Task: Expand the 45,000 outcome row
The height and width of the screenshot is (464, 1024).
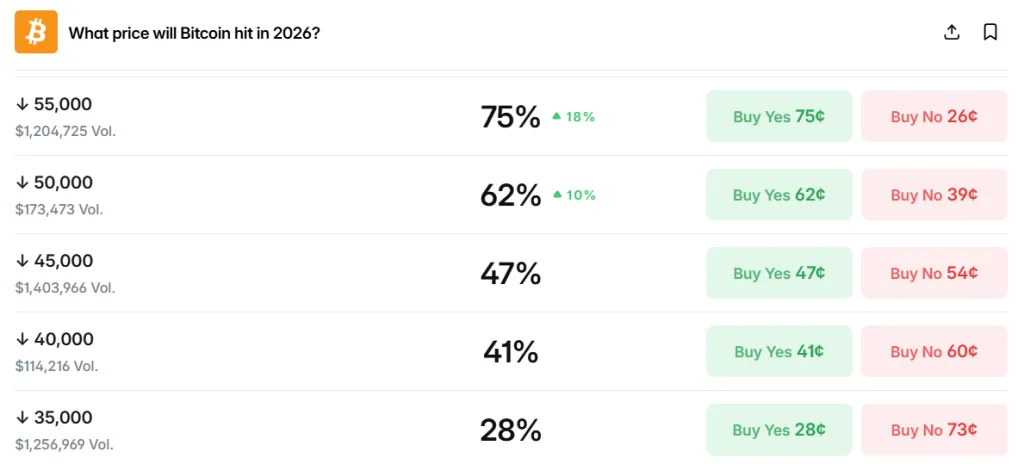Action: point(511,273)
